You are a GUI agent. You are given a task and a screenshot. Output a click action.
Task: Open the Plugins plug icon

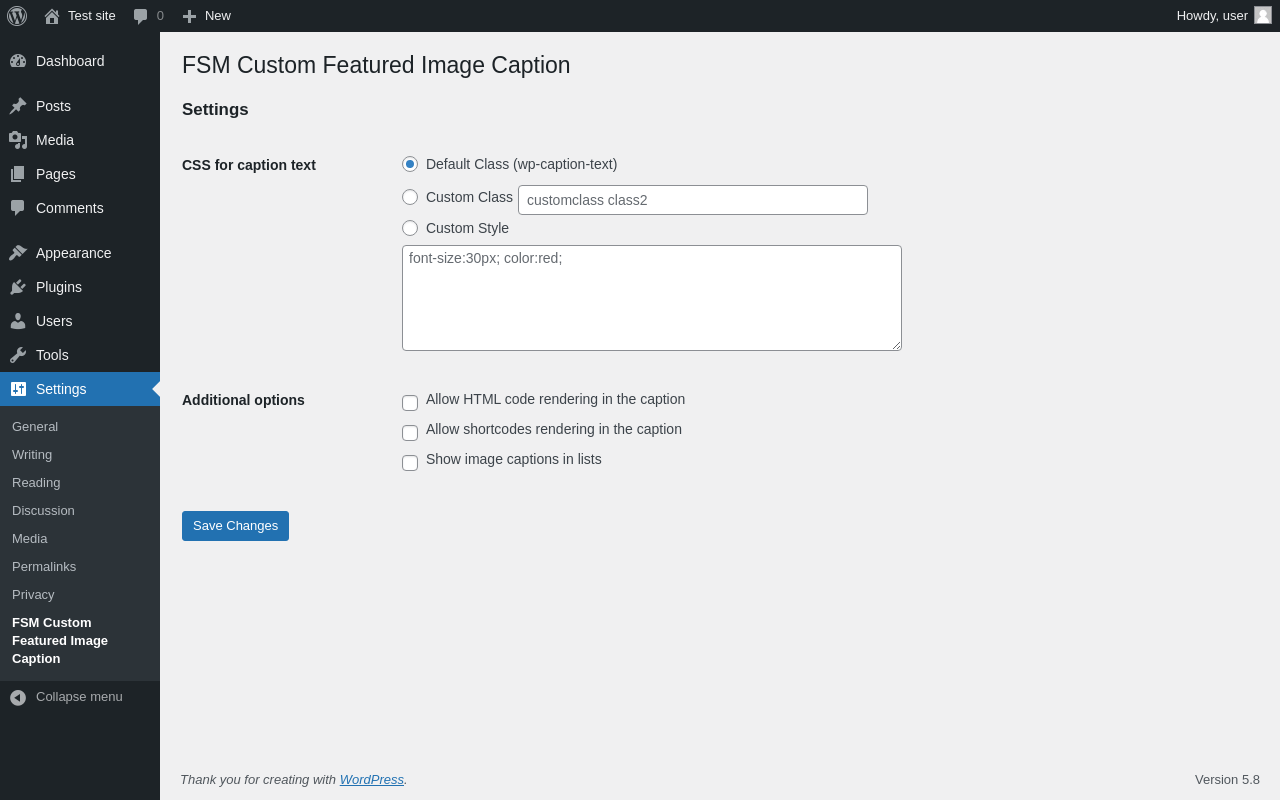(18, 287)
